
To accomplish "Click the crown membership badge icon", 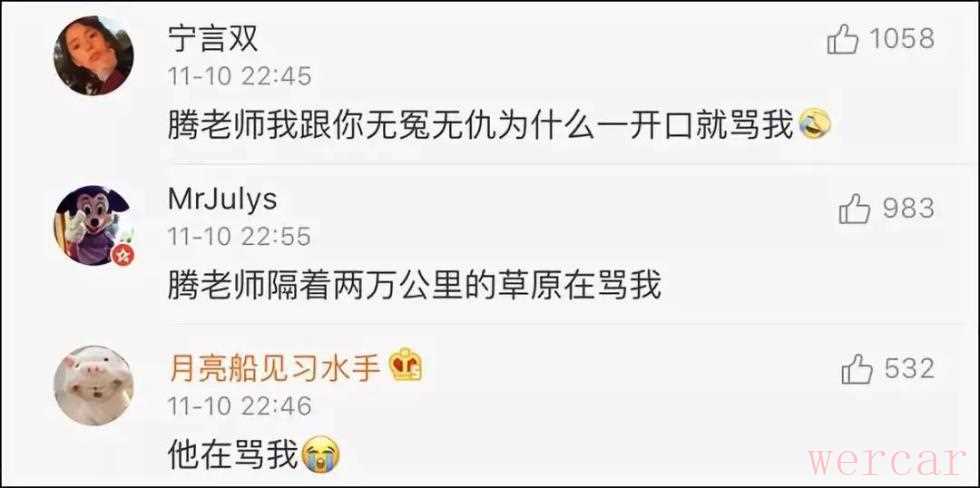I will pos(405,366).
